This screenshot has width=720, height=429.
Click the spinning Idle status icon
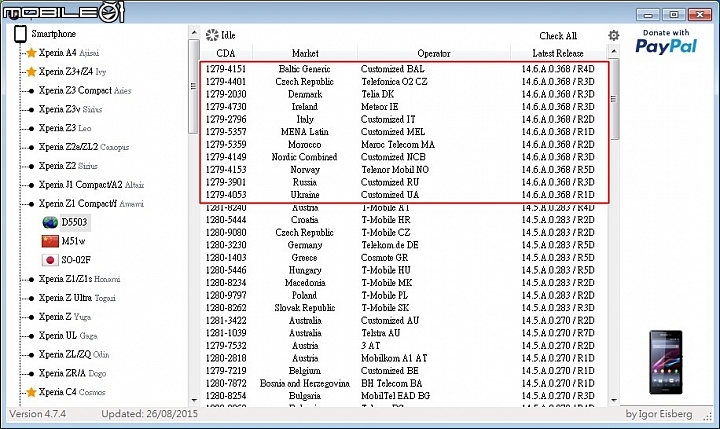(212, 35)
